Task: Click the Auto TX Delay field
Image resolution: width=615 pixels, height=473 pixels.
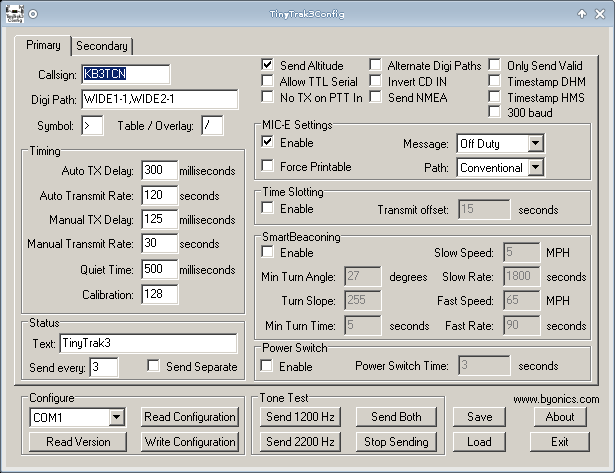Action: (159, 170)
